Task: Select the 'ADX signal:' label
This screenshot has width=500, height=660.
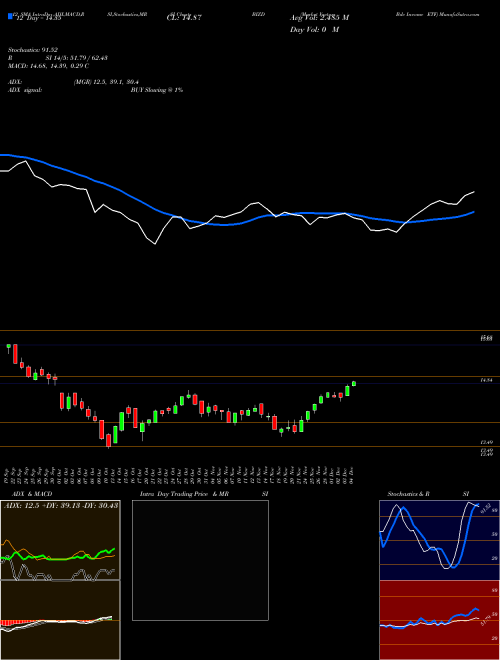Action: [x=25, y=90]
